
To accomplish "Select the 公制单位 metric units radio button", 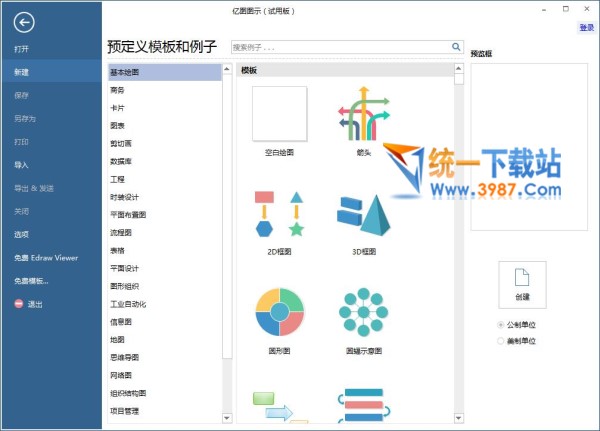I will 501,325.
